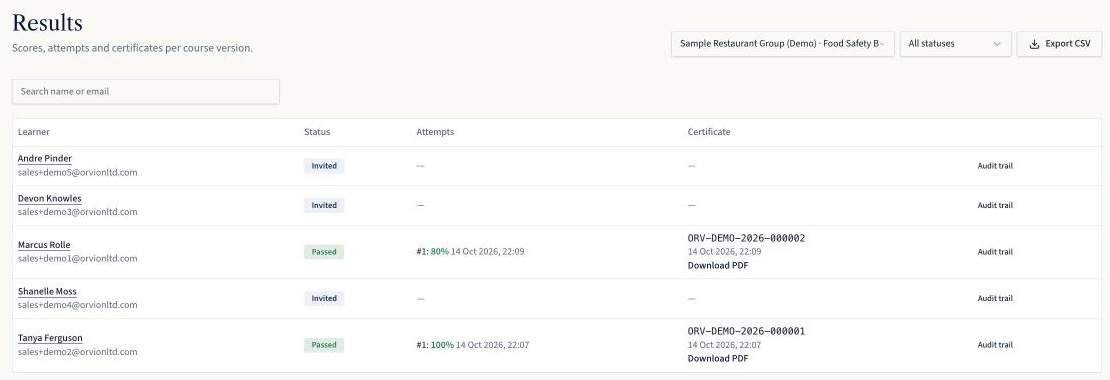Click the Invited badge for Andre Pinder
This screenshot has width=1110, height=380.
324,166
